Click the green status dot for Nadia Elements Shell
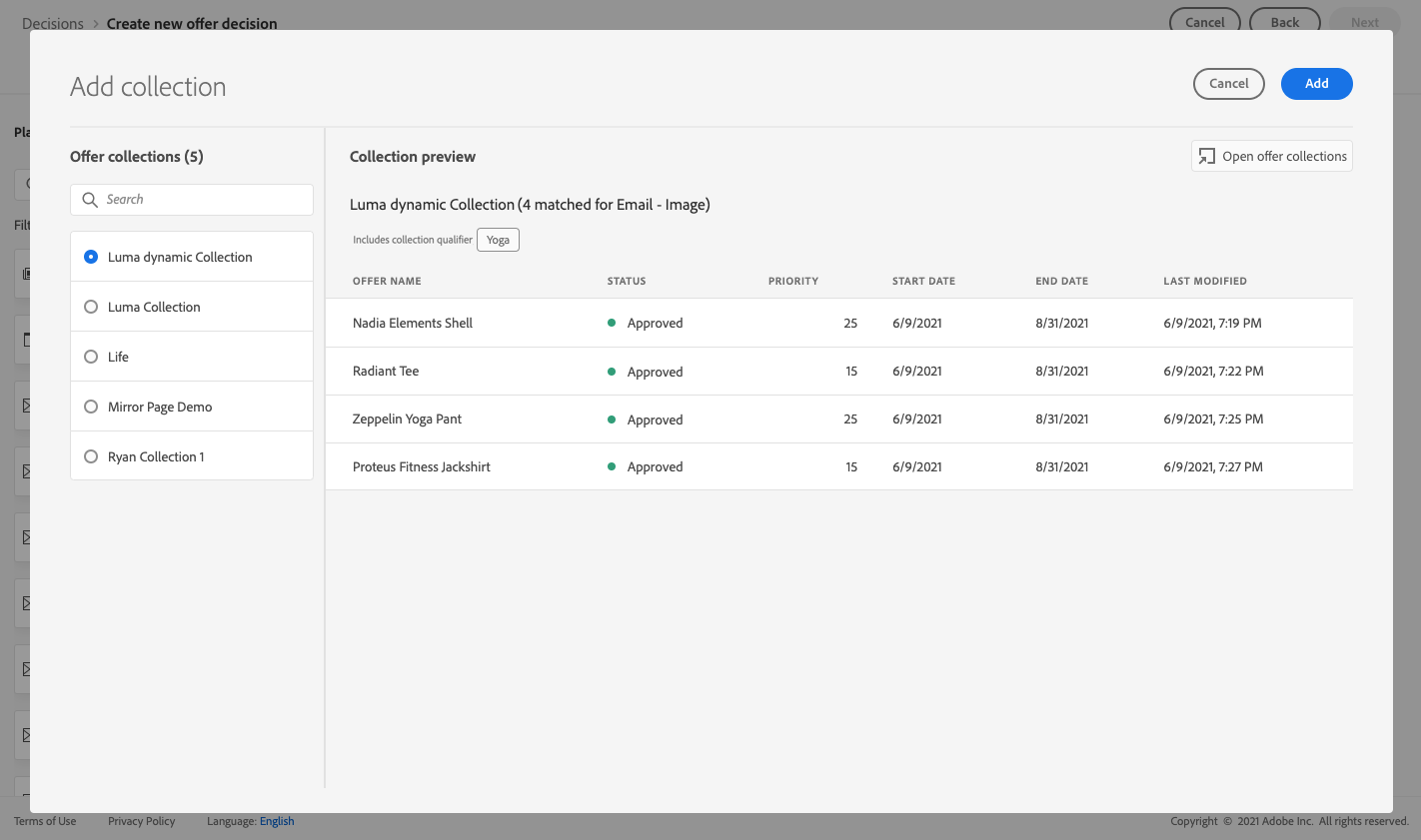The image size is (1421, 840). pyautogui.click(x=612, y=323)
